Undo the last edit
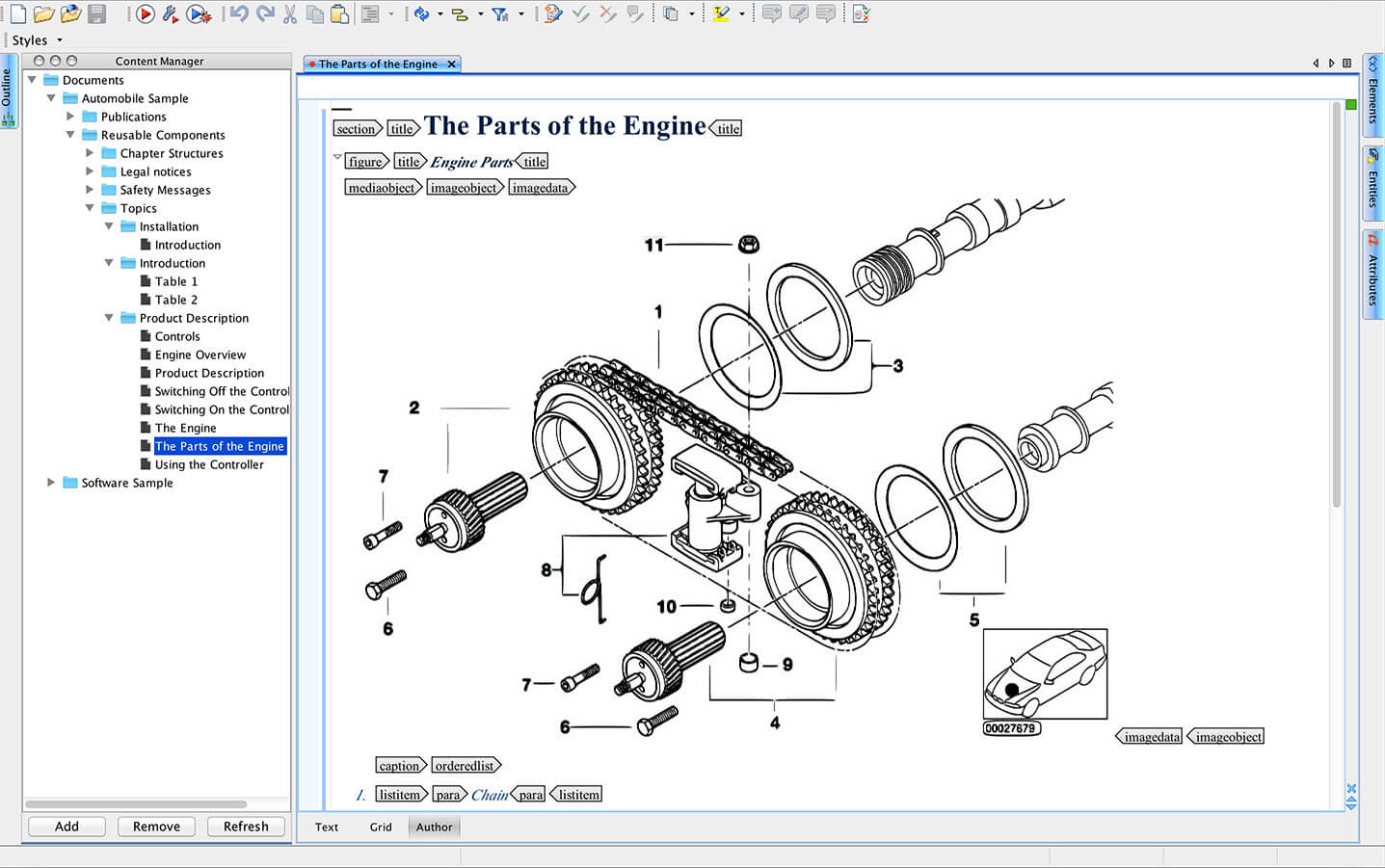 pos(240,13)
